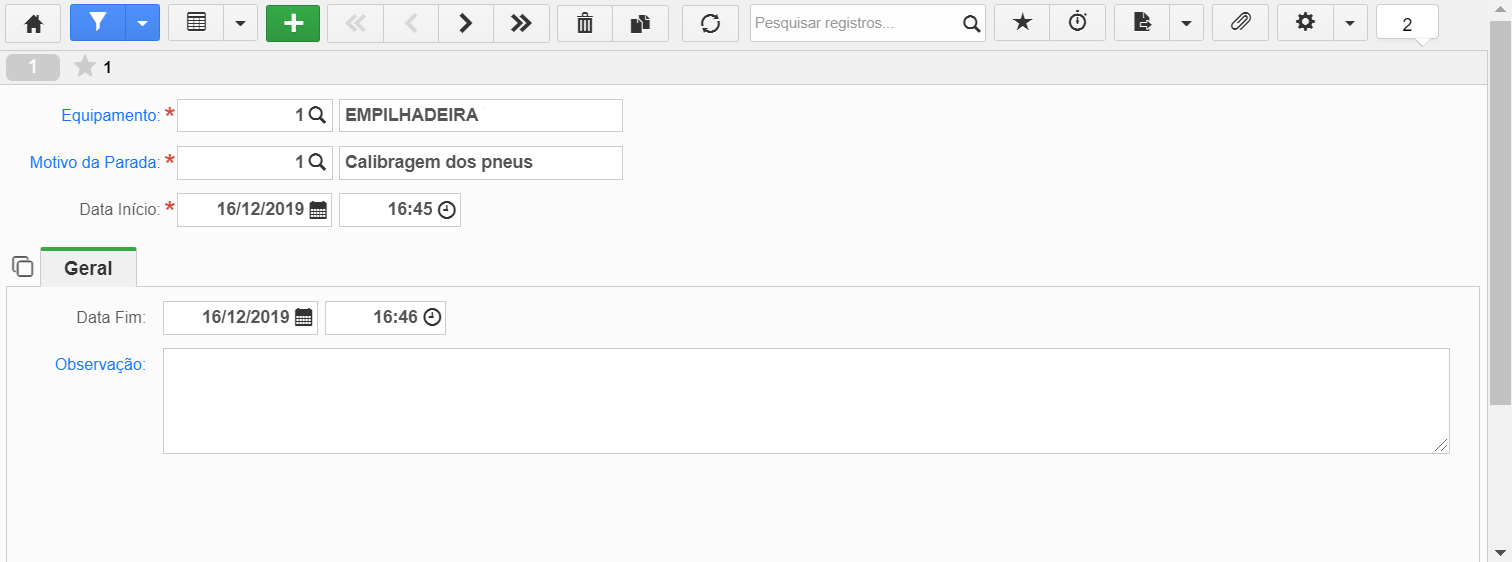Image resolution: width=1512 pixels, height=562 pixels.
Task: Jump to the last record
Action: pyautogui.click(x=521, y=23)
